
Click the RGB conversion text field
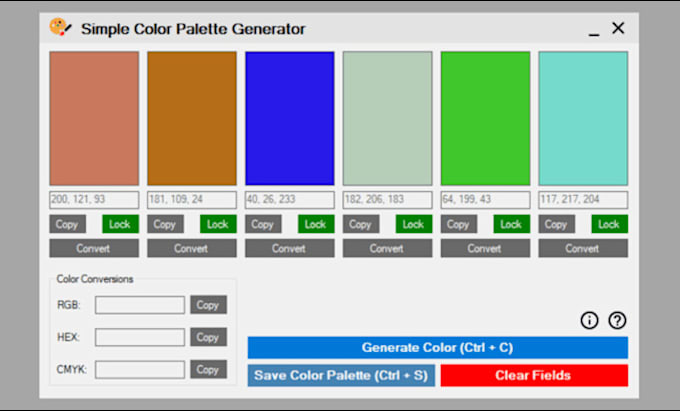coord(140,305)
